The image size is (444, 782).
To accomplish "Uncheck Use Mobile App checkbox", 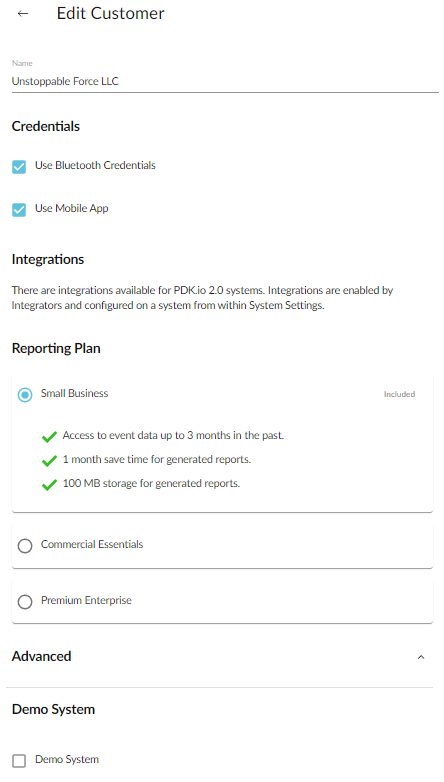I will coord(19,210).
